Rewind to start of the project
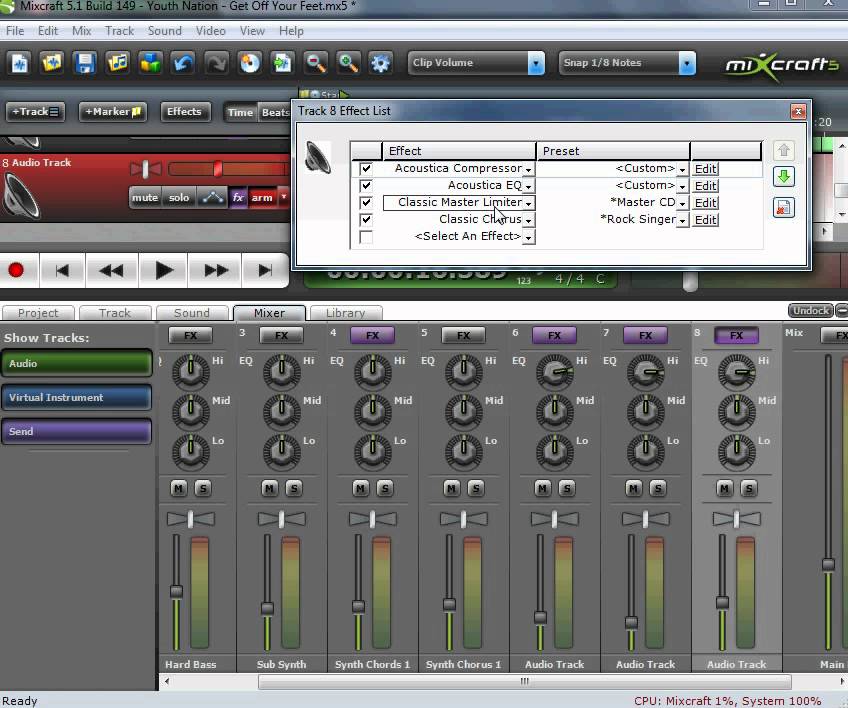 point(62,270)
